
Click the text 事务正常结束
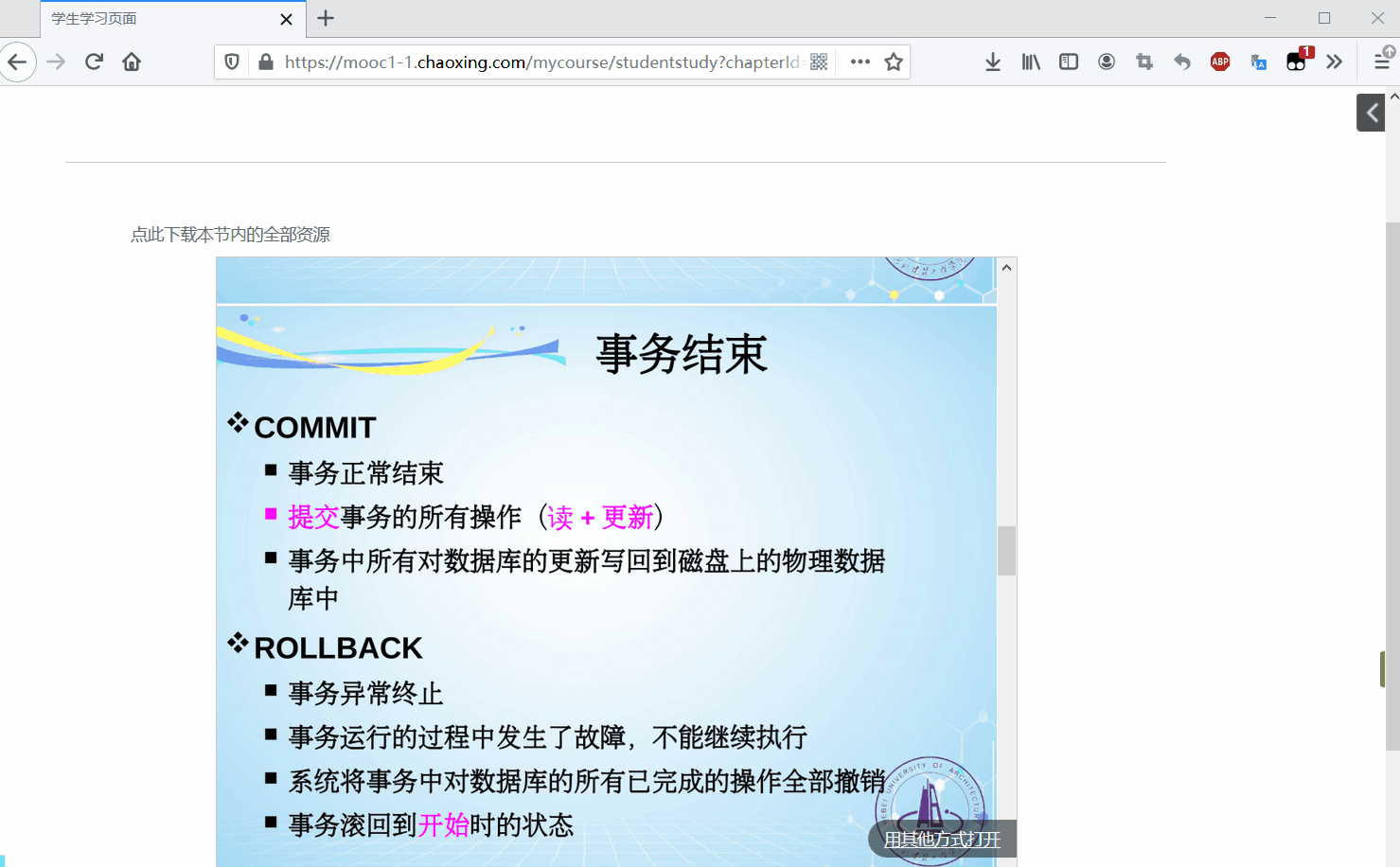(x=365, y=473)
